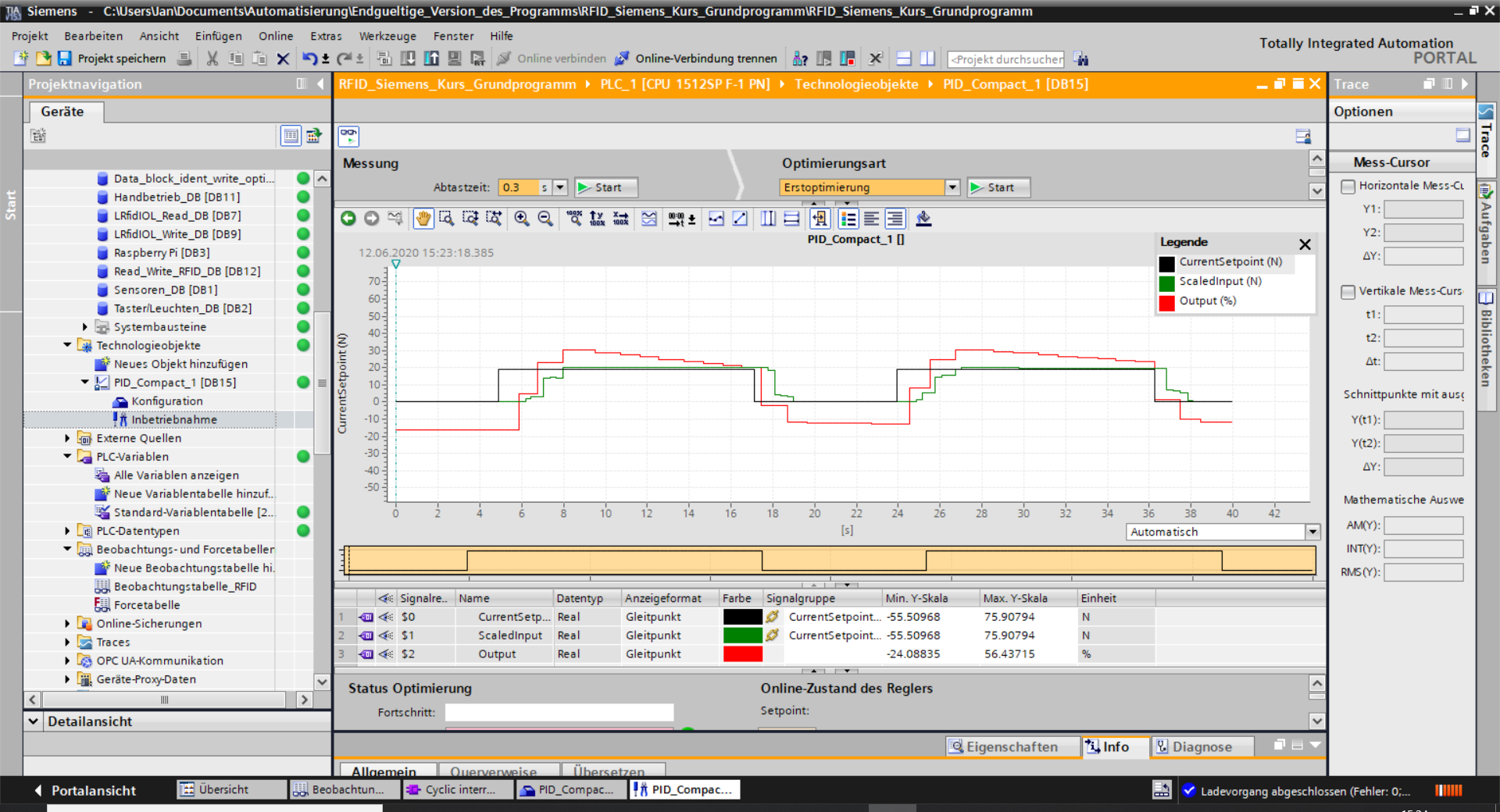Click Start button next to Abtastzeit
Image resolution: width=1500 pixels, height=812 pixels.
[606, 187]
